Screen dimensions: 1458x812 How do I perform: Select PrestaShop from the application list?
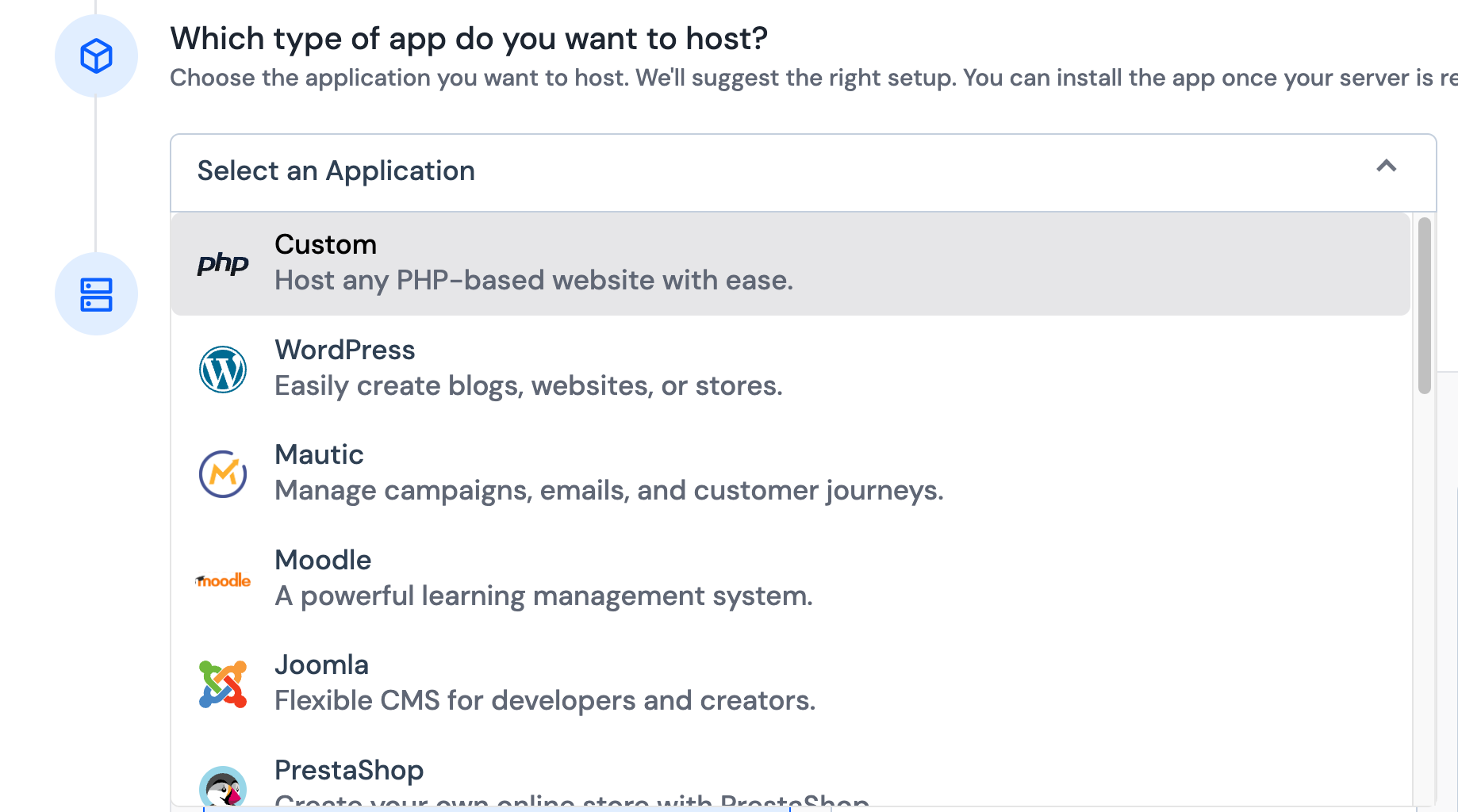coord(349,770)
